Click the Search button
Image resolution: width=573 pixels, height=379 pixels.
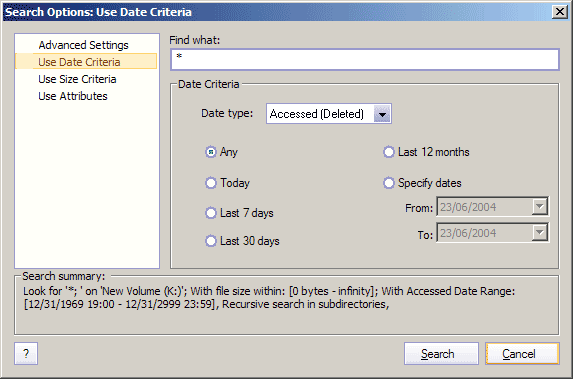tap(441, 353)
